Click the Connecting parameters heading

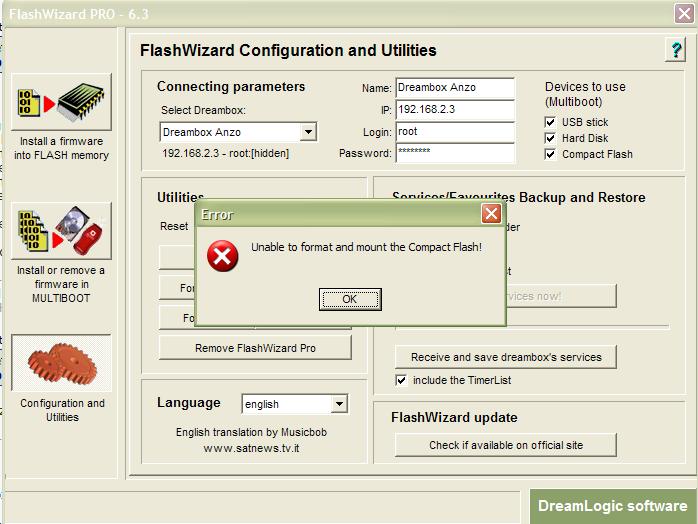[231, 86]
